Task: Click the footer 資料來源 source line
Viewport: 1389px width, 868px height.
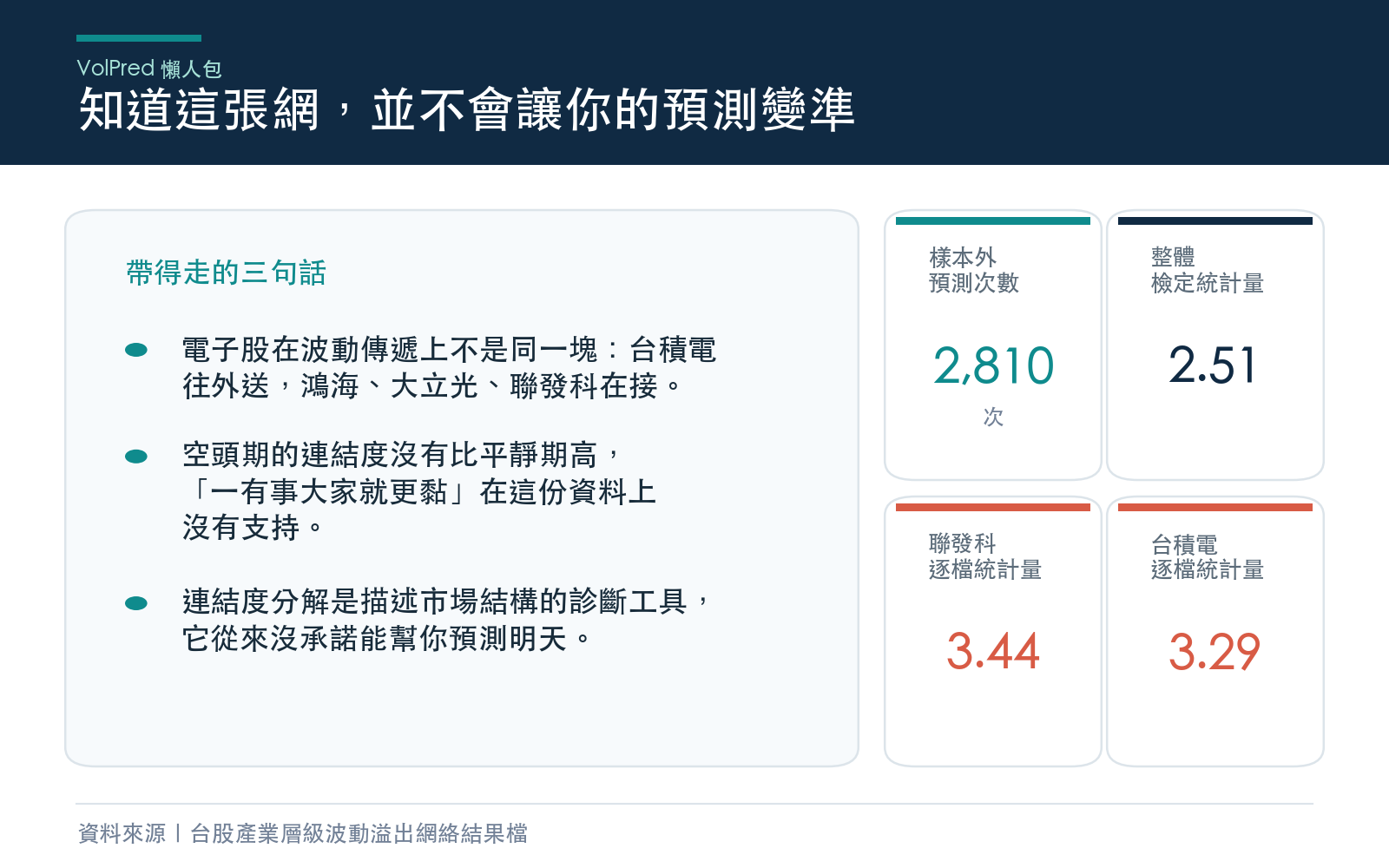Action: (303, 833)
